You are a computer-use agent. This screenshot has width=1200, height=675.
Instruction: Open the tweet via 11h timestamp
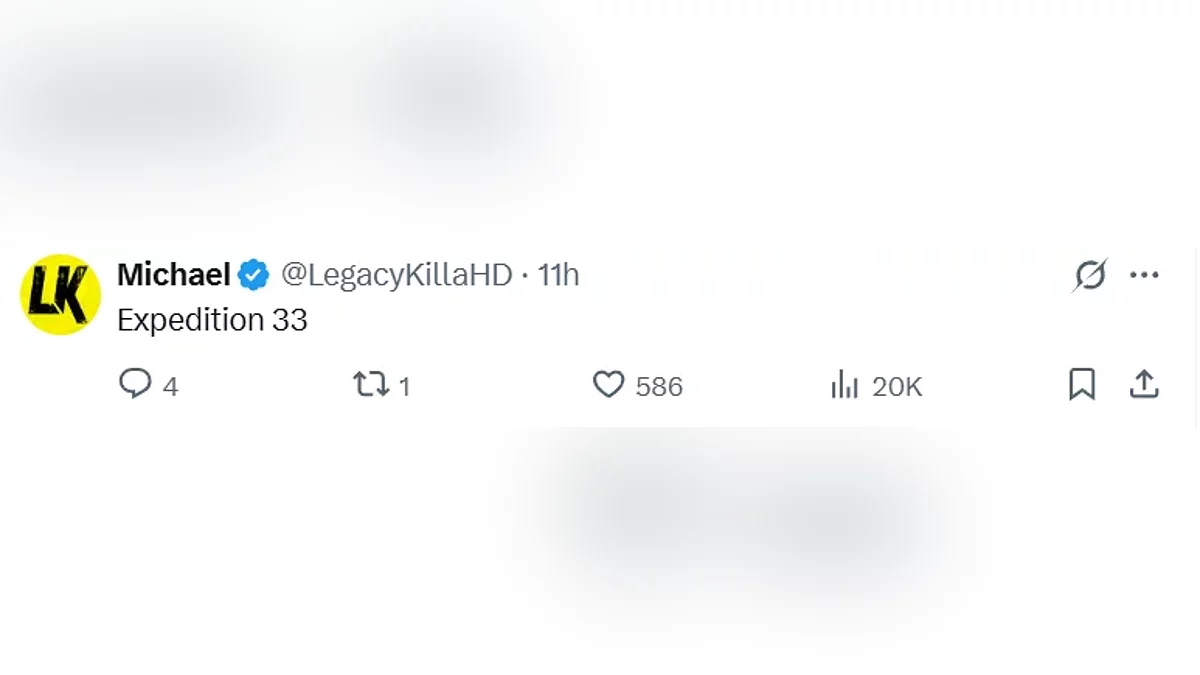click(558, 274)
